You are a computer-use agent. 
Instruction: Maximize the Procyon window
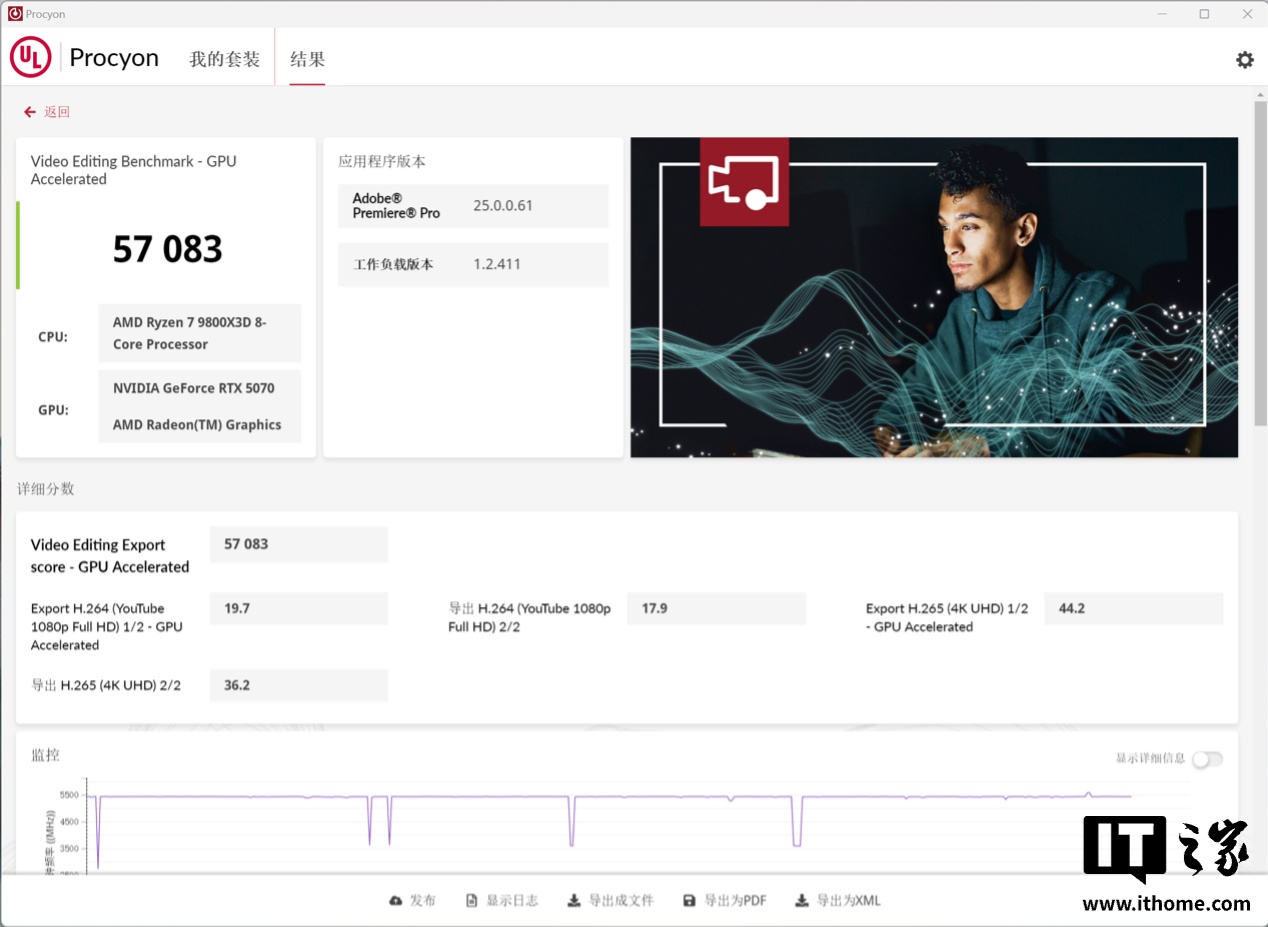[x=1204, y=14]
